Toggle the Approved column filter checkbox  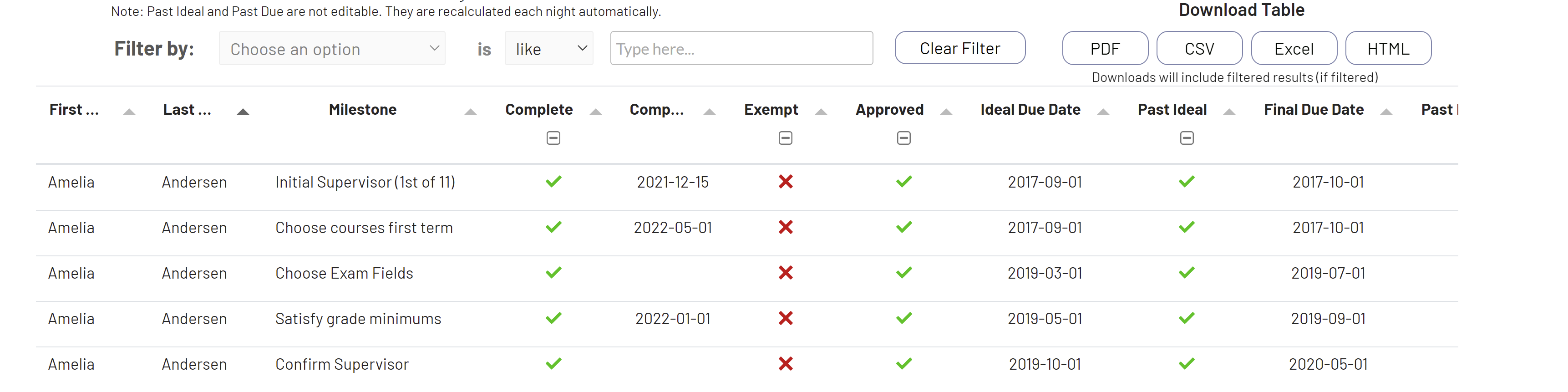tap(904, 138)
